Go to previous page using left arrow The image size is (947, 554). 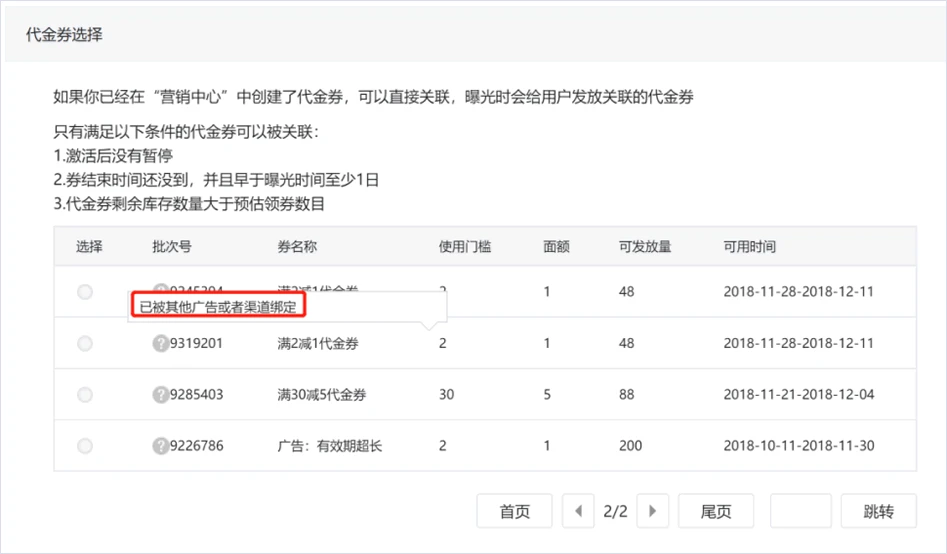(x=578, y=511)
